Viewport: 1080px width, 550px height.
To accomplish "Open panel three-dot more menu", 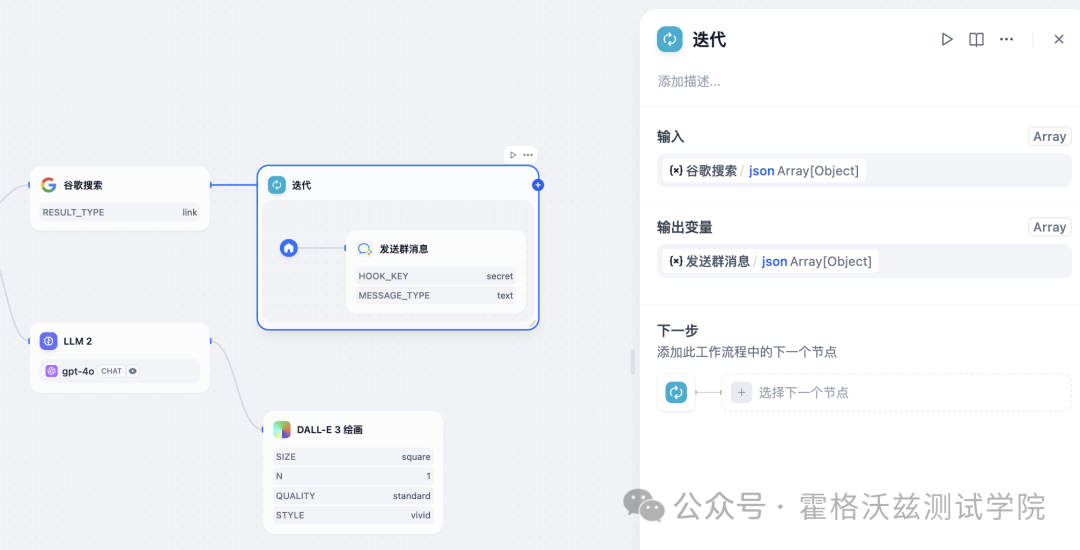I will click(x=1006, y=39).
